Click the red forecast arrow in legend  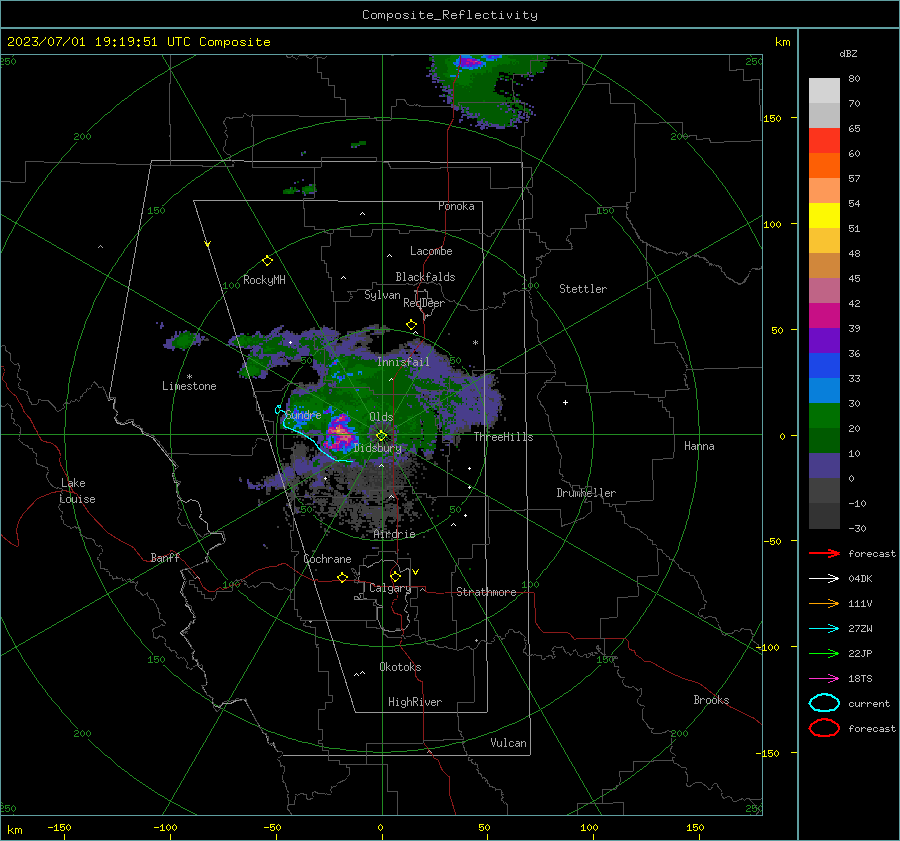tap(824, 553)
